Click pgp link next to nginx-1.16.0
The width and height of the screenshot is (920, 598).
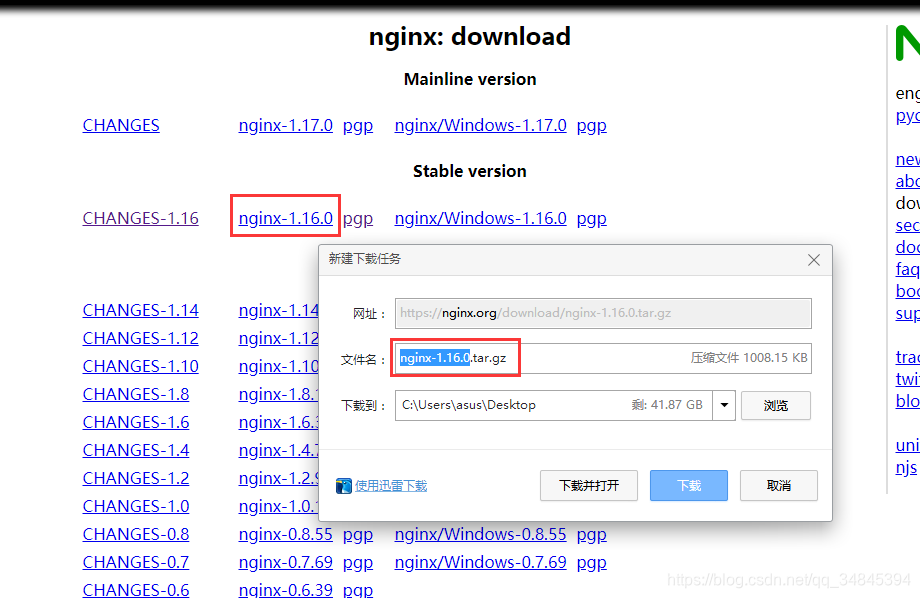tap(358, 218)
